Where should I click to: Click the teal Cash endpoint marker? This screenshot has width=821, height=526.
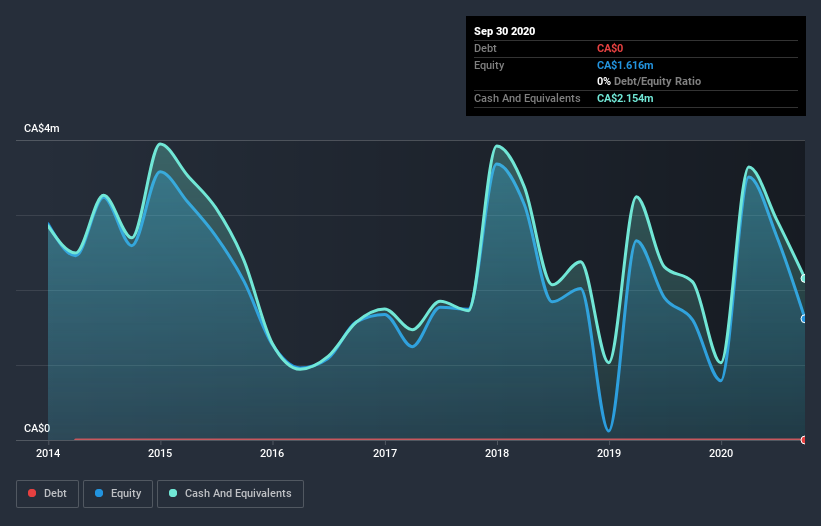(804, 278)
